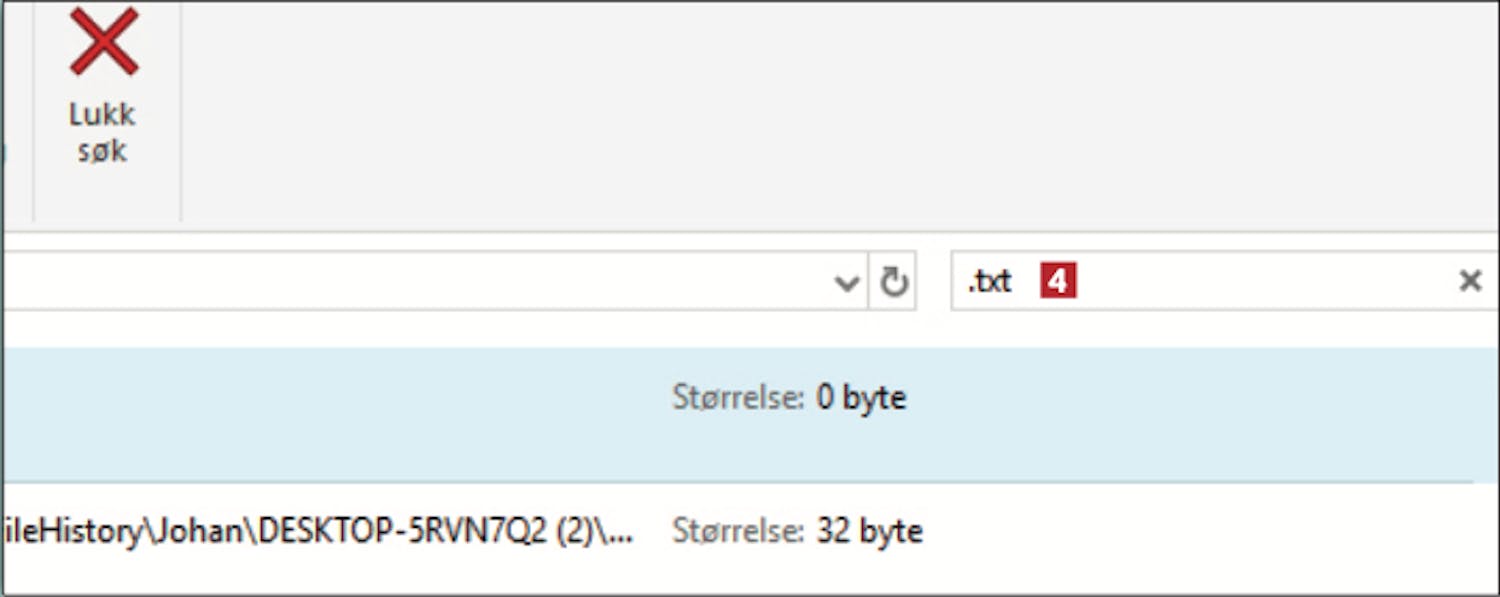The width and height of the screenshot is (1500, 597).
Task: Focus the search field containing .txt
Action: tap(1250, 282)
